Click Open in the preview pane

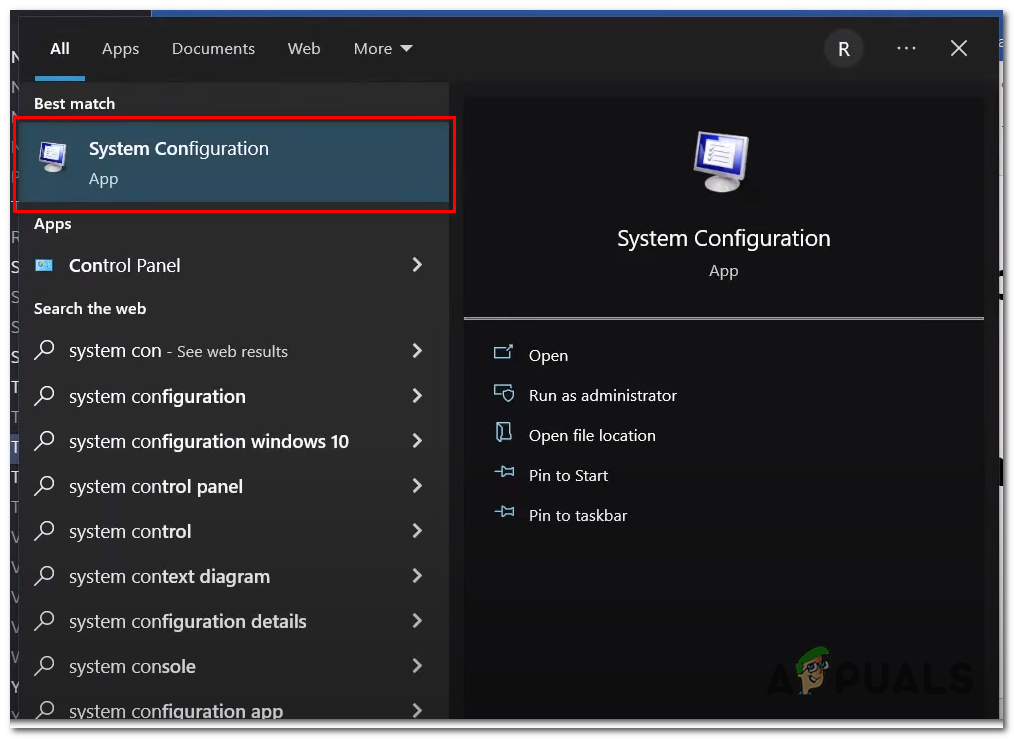(x=548, y=355)
